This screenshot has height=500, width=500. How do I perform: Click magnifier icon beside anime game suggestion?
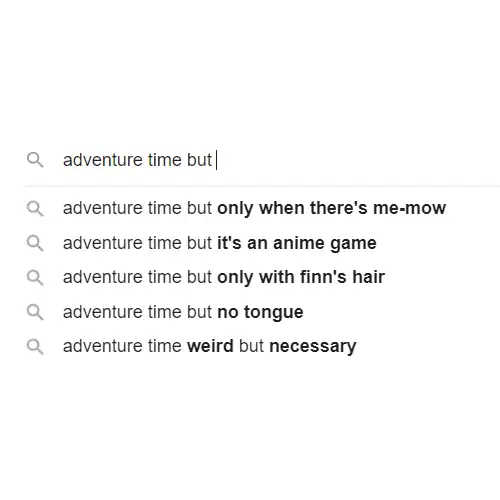point(35,243)
